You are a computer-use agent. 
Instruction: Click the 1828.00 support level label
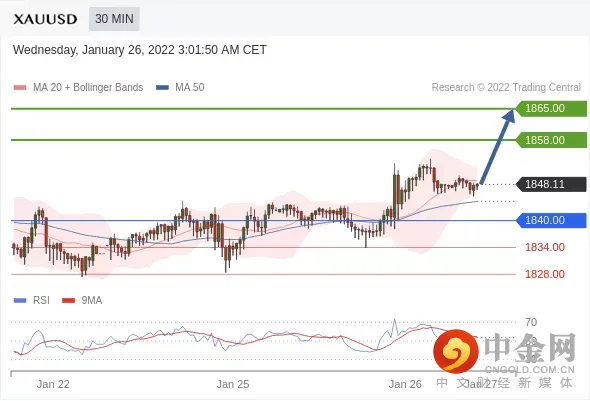(545, 274)
